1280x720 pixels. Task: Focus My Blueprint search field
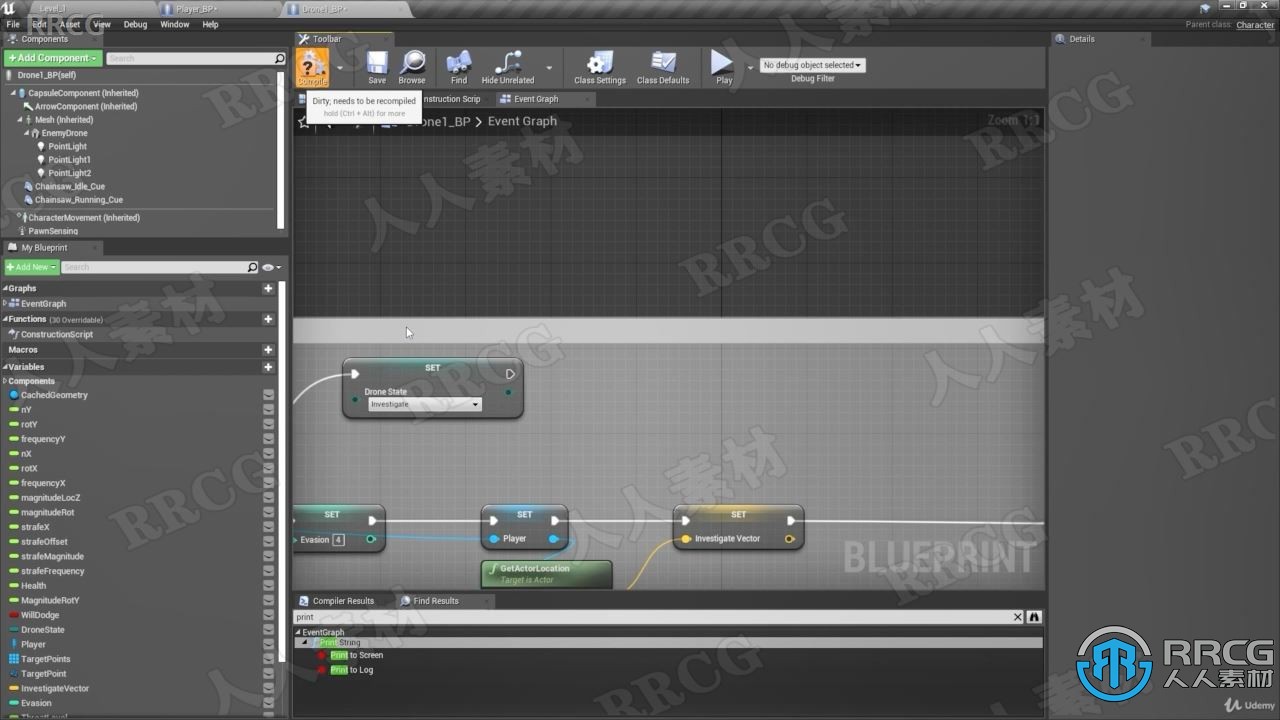tap(160, 267)
